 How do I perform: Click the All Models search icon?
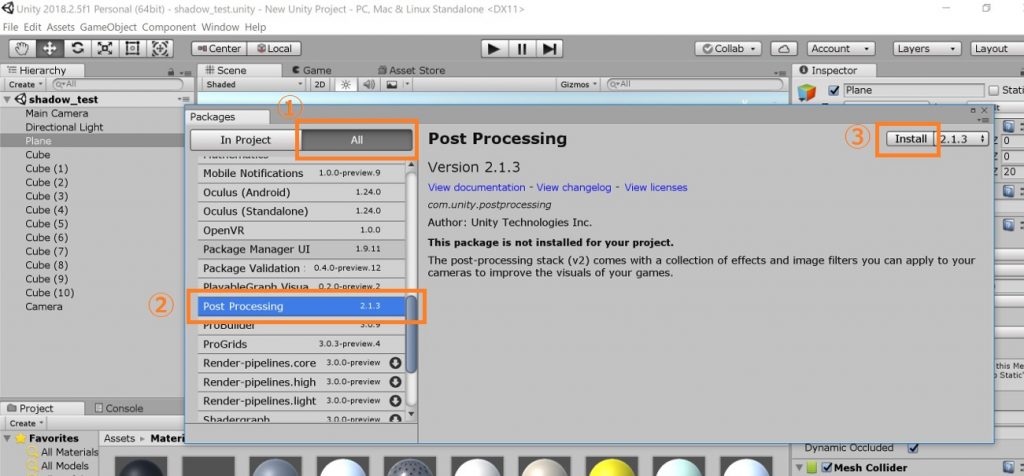point(32,466)
